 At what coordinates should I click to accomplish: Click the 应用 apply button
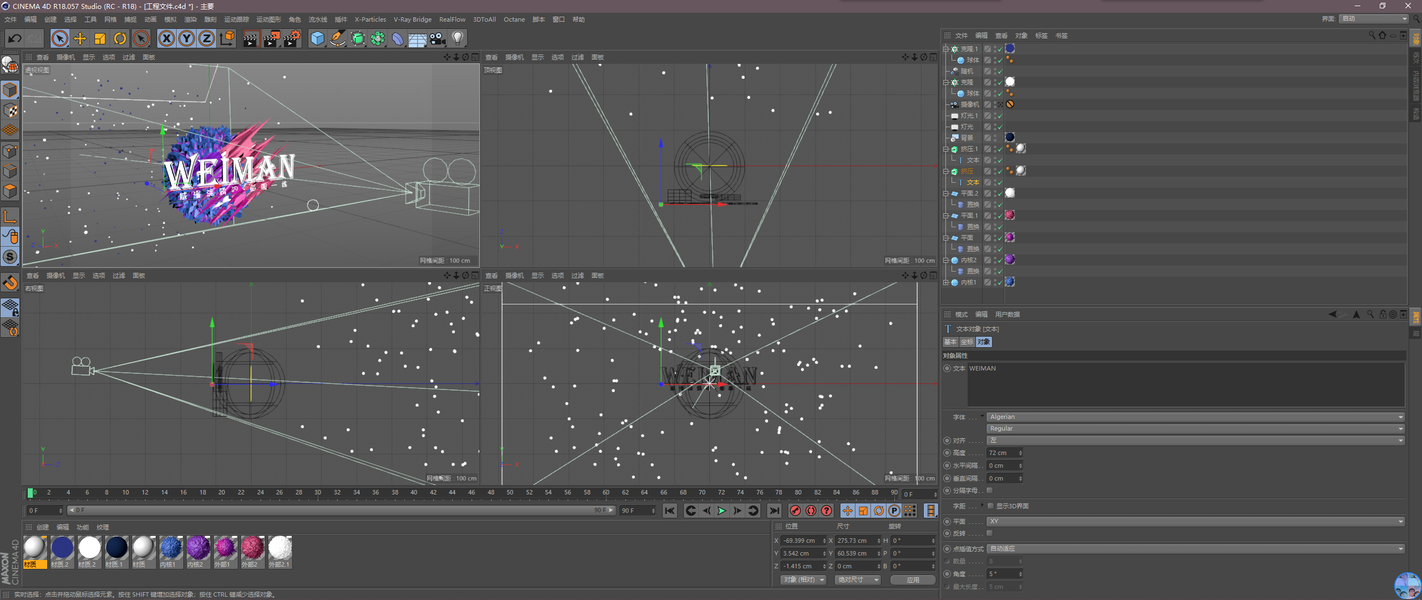point(913,579)
